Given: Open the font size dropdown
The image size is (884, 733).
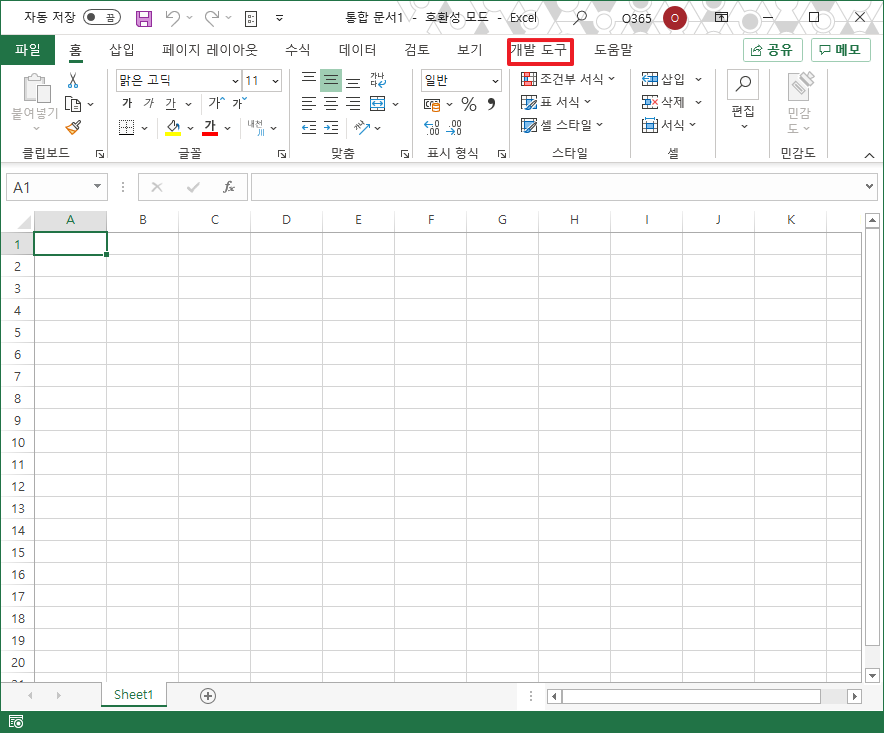Looking at the screenshot, I should pyautogui.click(x=275, y=81).
